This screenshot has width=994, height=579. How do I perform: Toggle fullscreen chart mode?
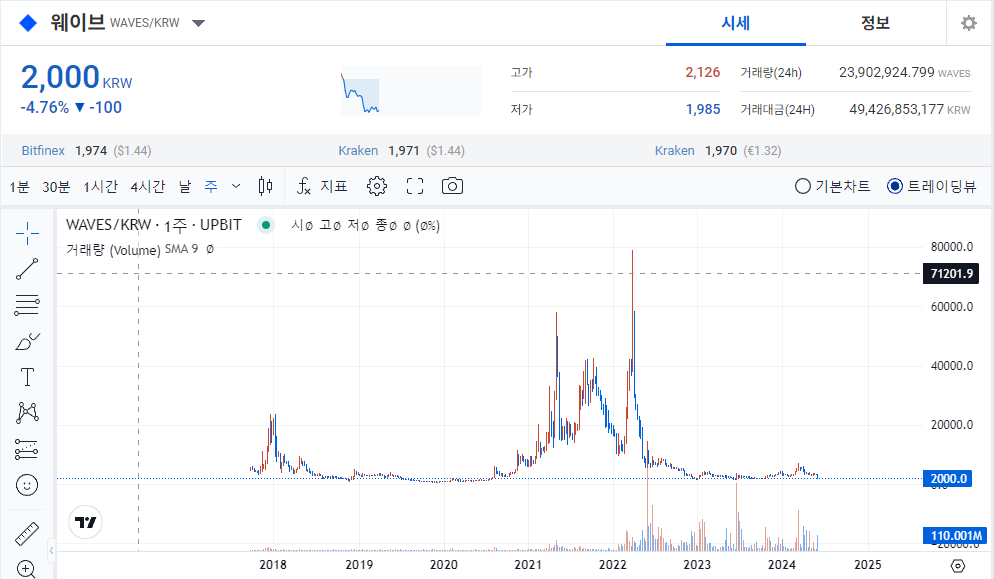pyautogui.click(x=415, y=186)
